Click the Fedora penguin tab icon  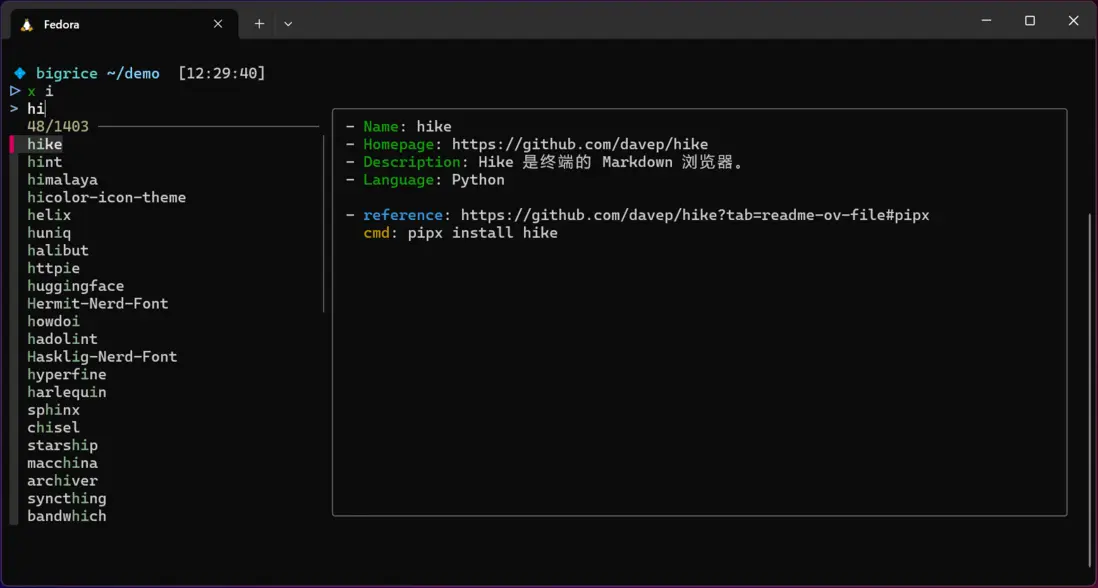pos(27,24)
